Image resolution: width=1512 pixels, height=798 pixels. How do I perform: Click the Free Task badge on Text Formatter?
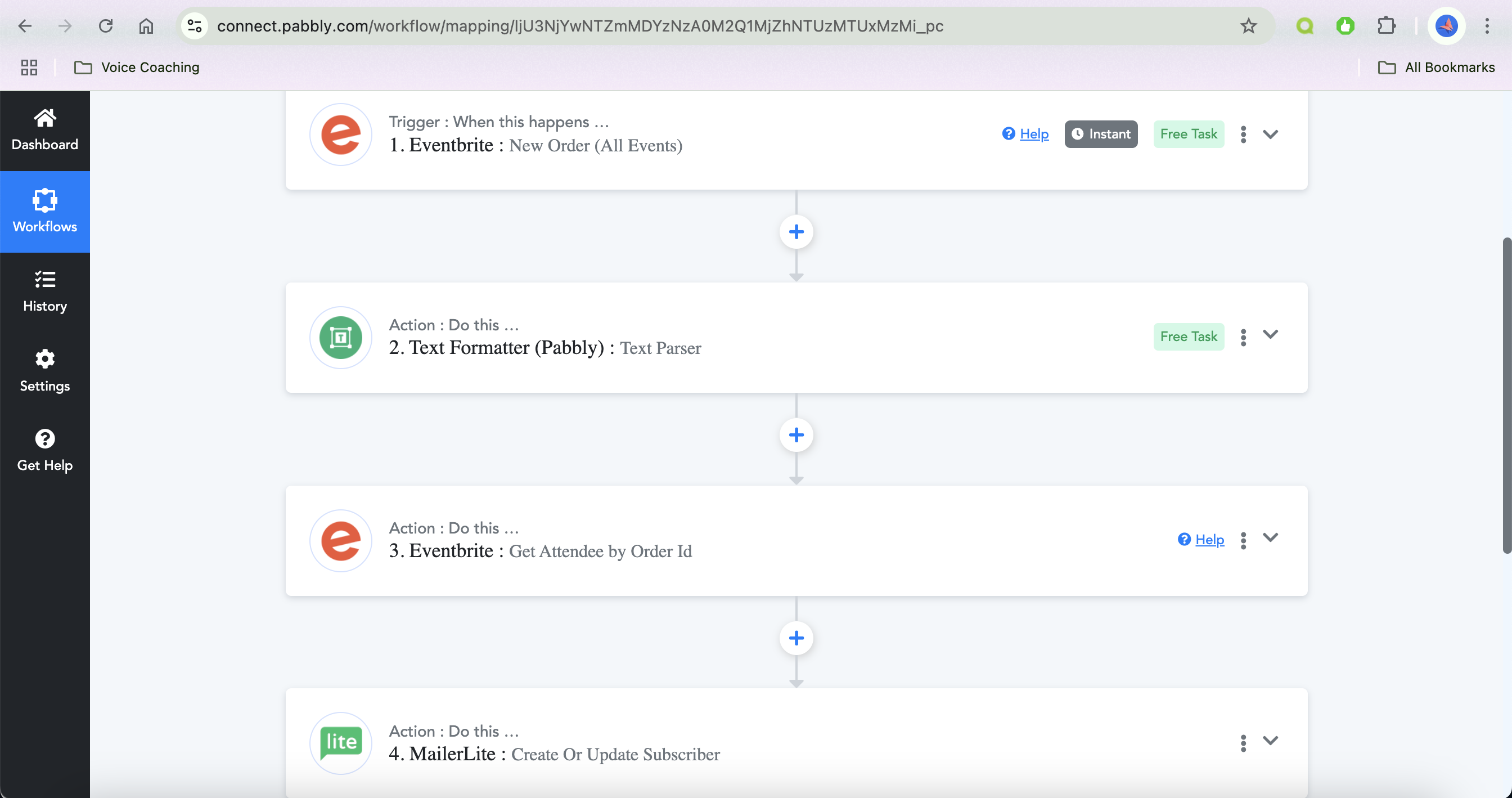coord(1188,337)
